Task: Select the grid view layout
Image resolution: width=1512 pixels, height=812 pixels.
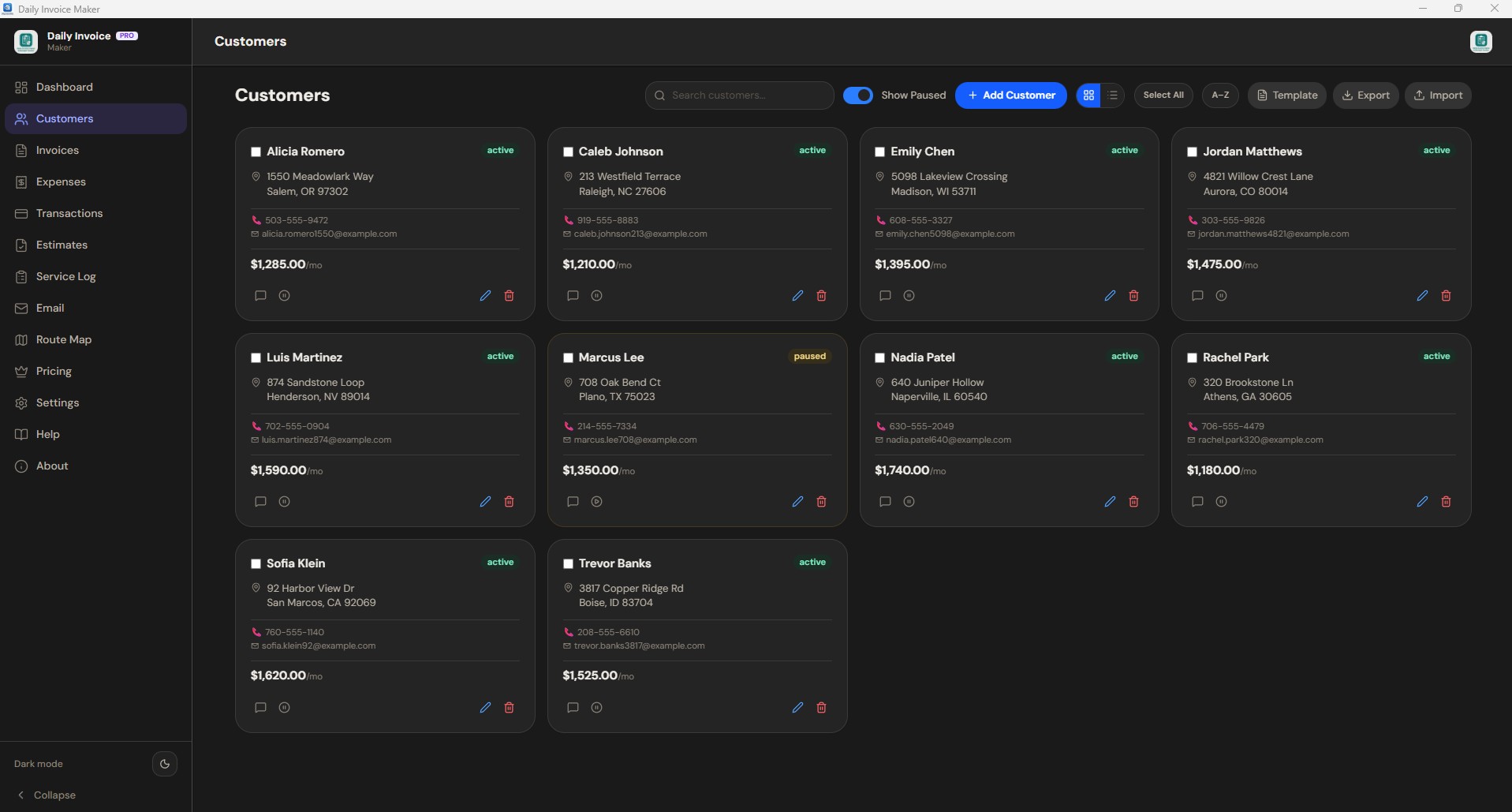Action: coord(1088,95)
